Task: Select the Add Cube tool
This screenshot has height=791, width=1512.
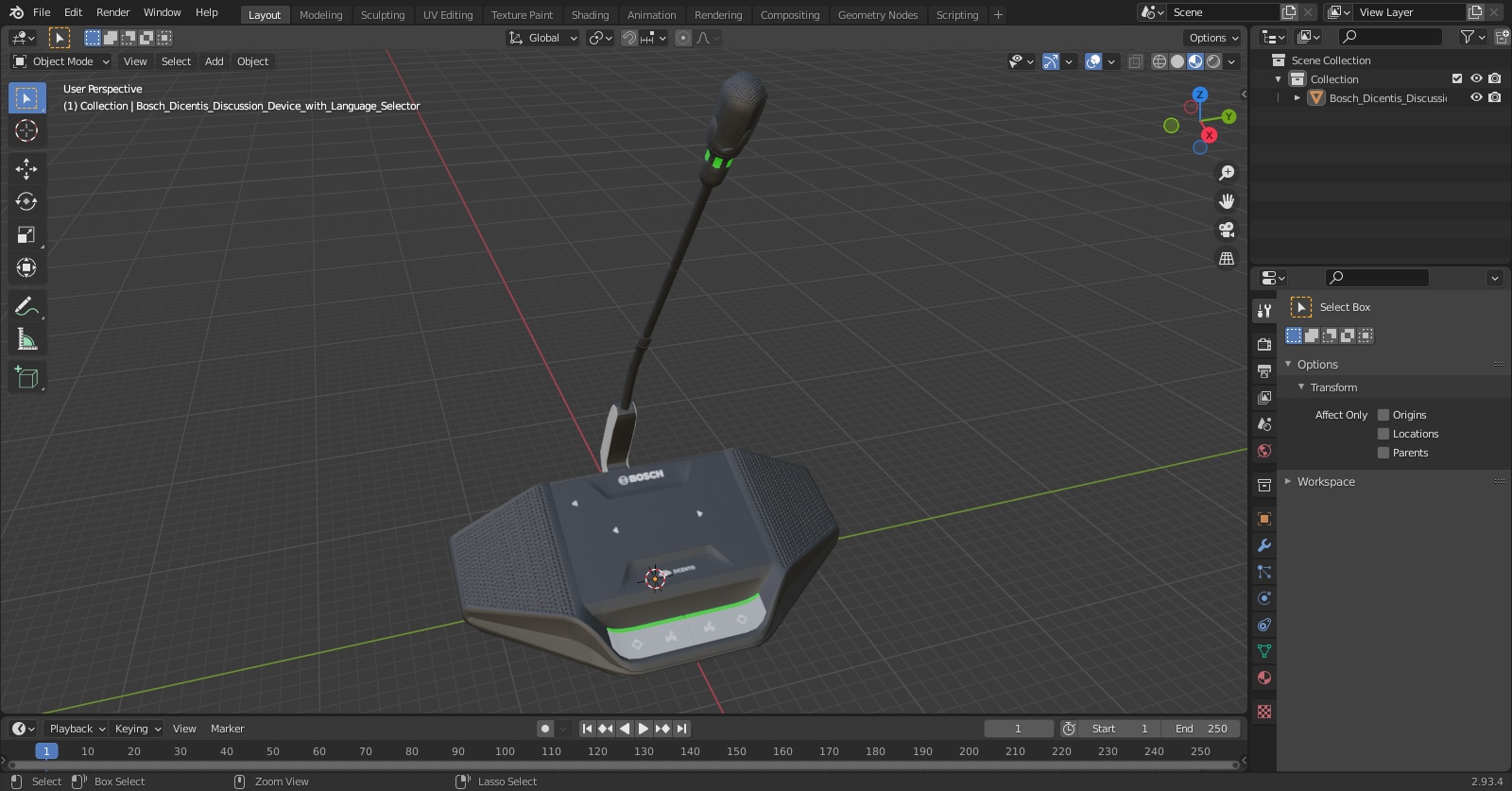Action: [26, 378]
